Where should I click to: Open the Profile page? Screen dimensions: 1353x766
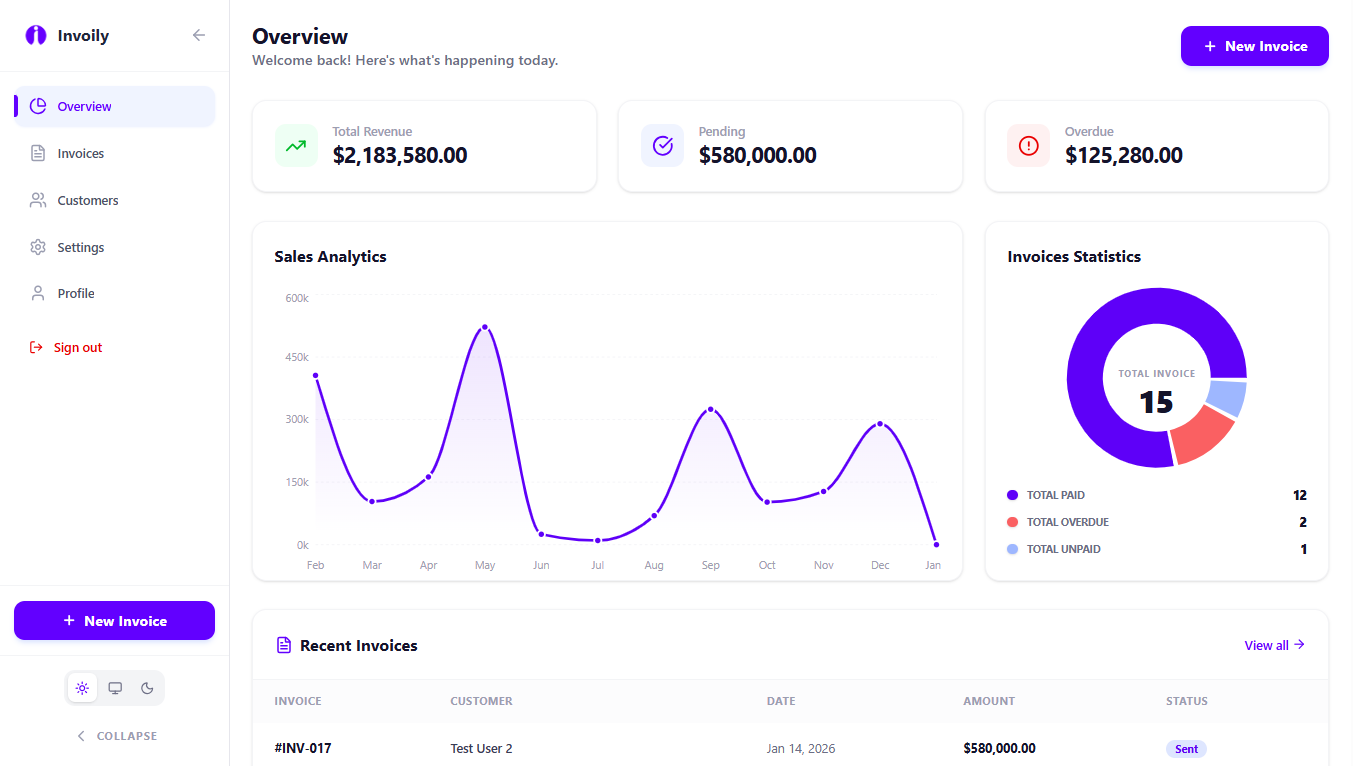(x=75, y=294)
